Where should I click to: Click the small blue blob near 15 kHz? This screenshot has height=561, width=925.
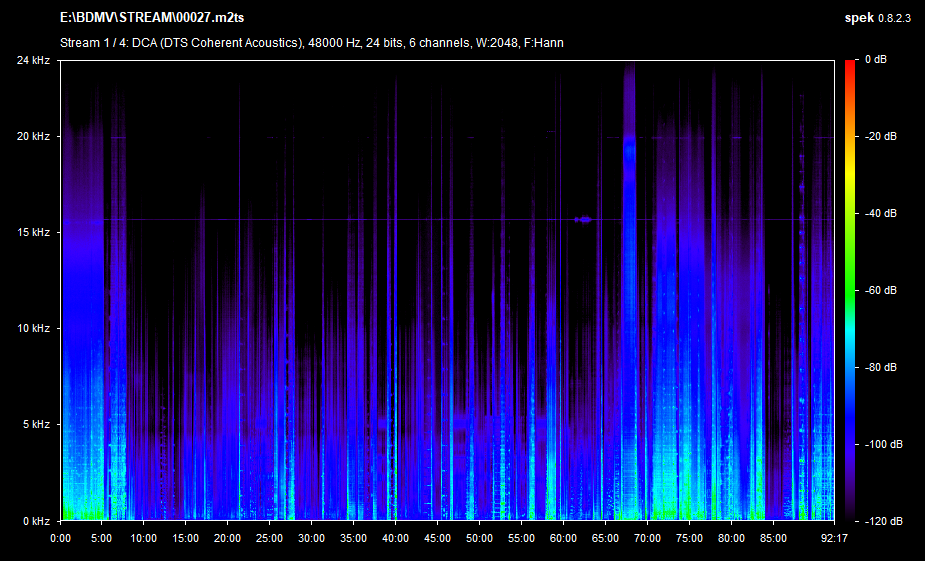point(584,219)
